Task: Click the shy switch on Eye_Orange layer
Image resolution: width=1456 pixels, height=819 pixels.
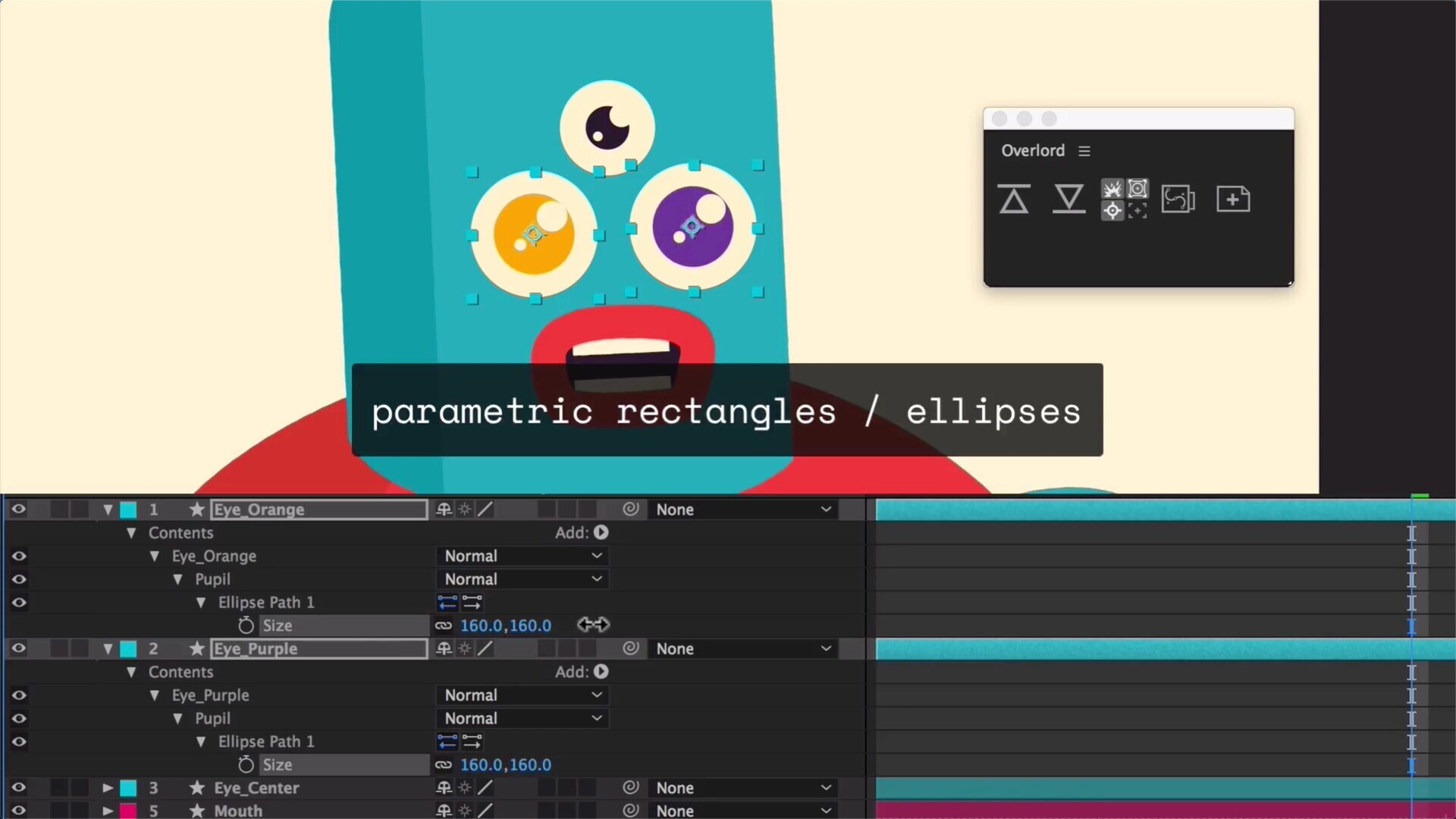Action: [444, 509]
